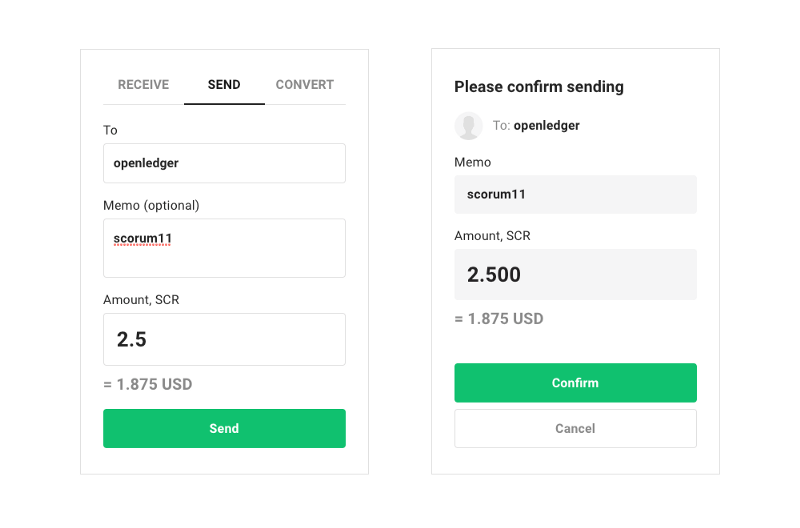This screenshot has height=528, width=800.
Task: Click the To label above recipient field
Action: click(x=110, y=131)
